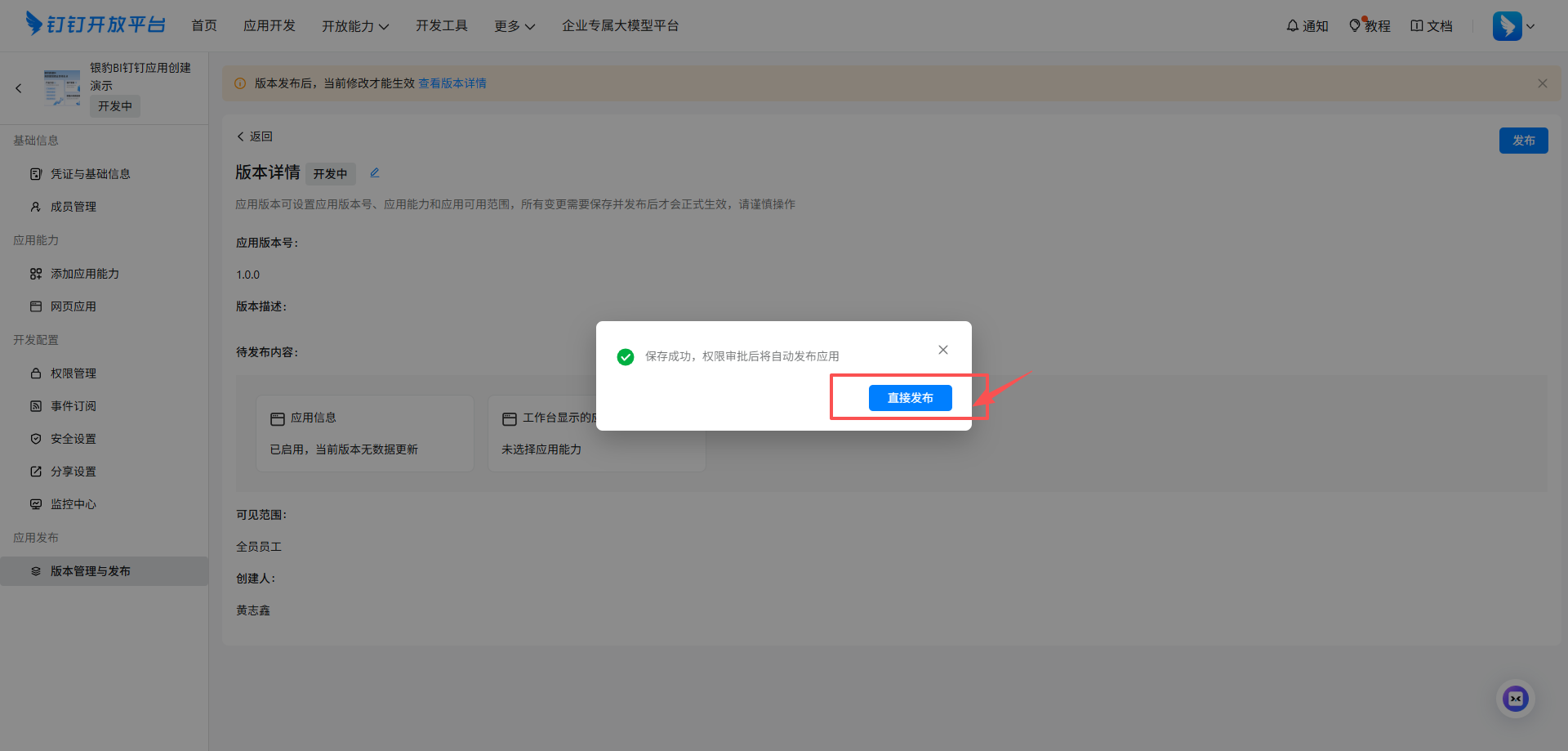The height and width of the screenshot is (751, 1568).
Task: Select the 成员管理 sidebar icon
Action: tap(36, 206)
